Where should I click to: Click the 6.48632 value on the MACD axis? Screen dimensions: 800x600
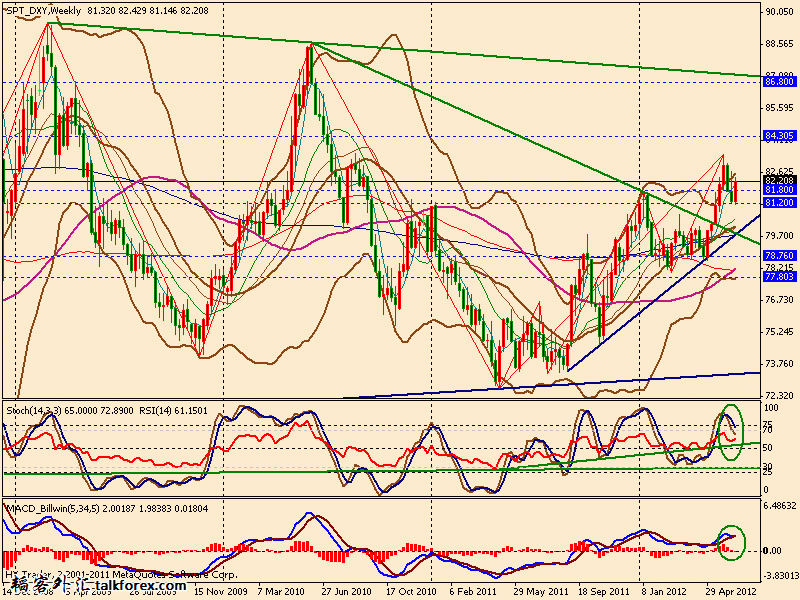pos(780,506)
